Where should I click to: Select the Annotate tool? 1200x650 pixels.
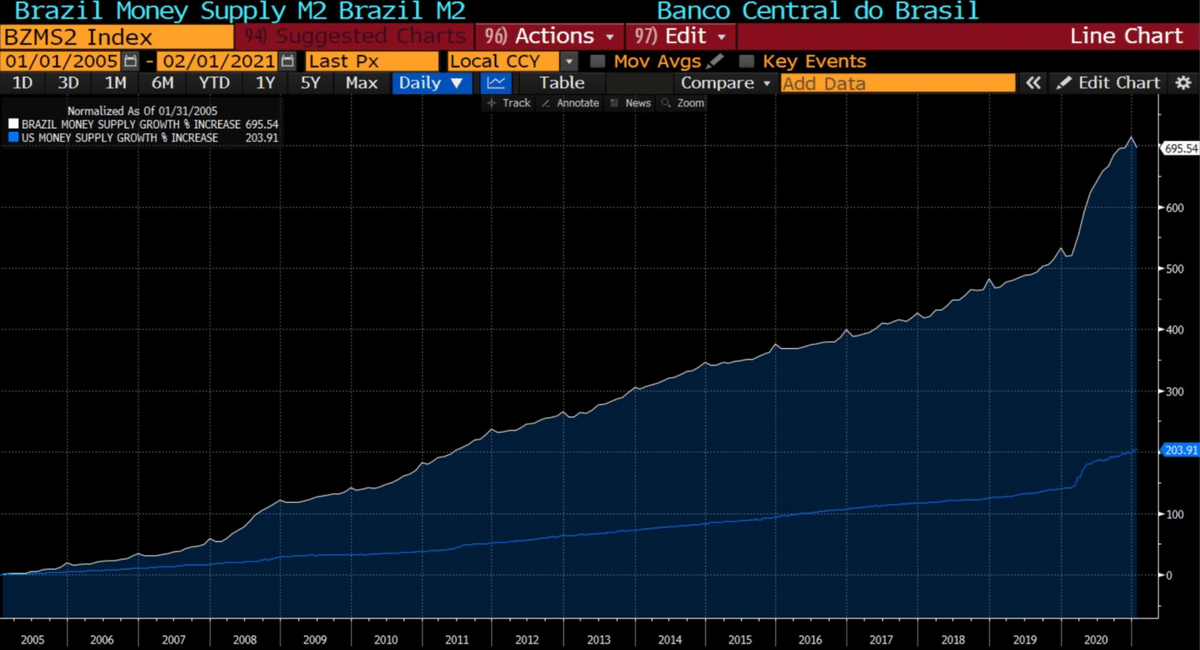(x=570, y=103)
